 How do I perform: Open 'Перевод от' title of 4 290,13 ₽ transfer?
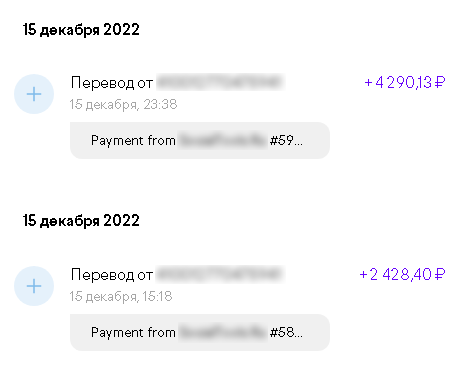(x=112, y=82)
